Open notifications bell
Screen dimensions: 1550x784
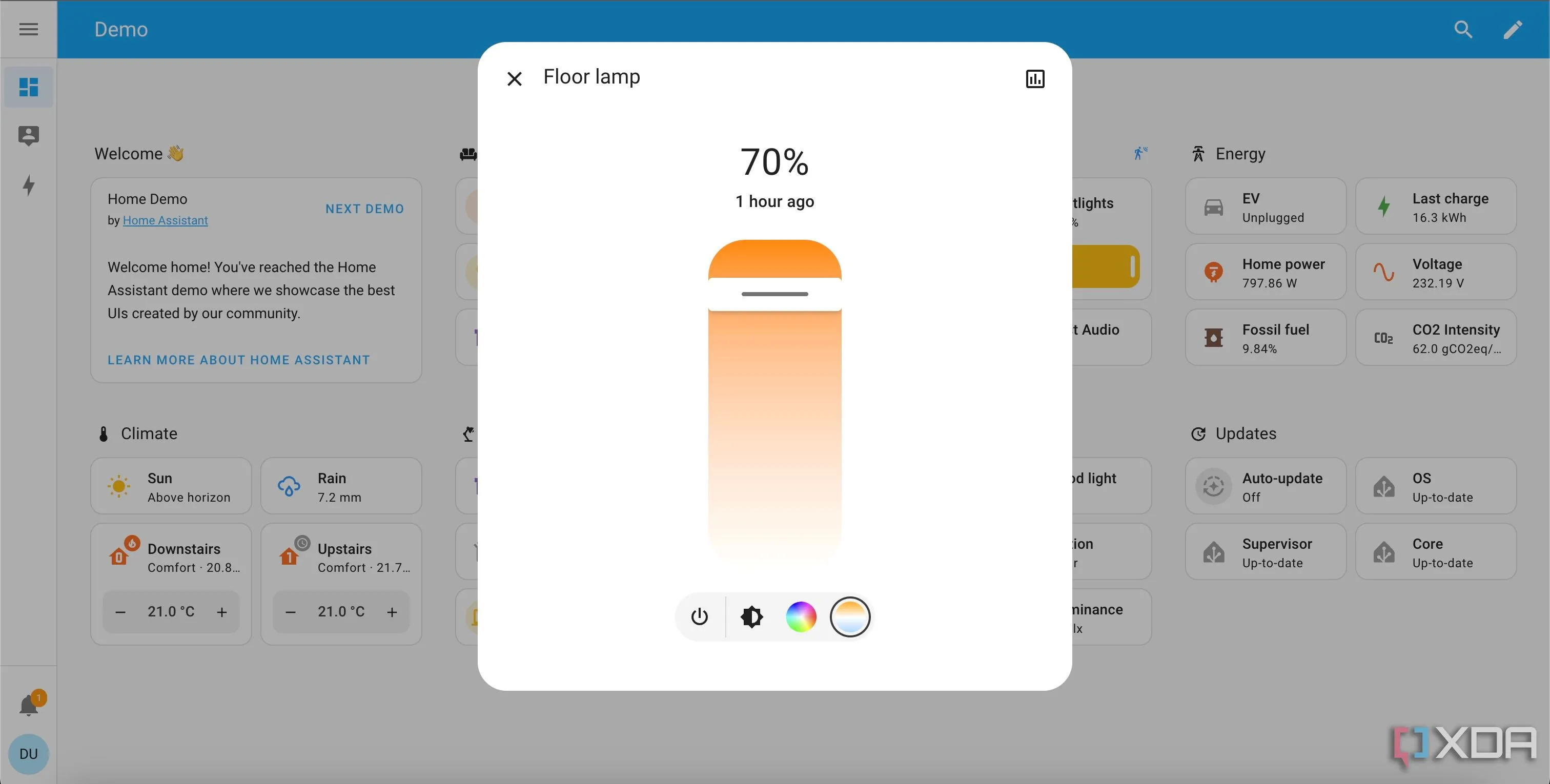pos(28,705)
